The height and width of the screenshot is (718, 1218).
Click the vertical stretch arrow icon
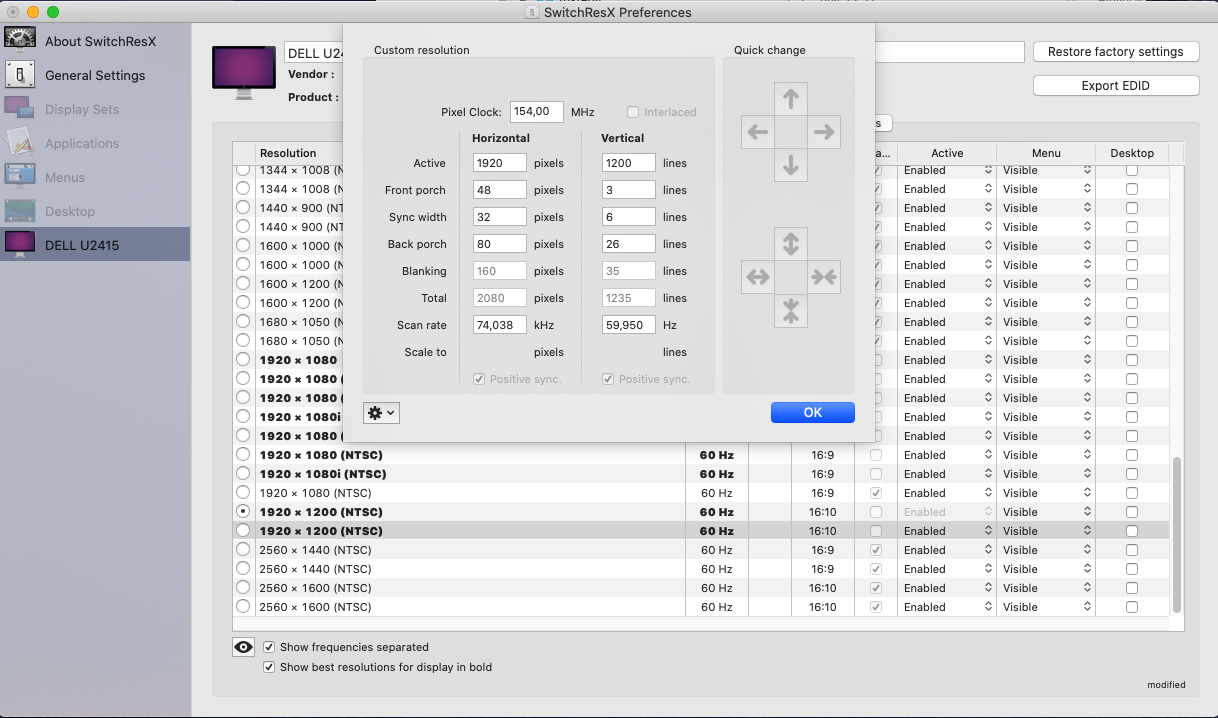point(791,244)
